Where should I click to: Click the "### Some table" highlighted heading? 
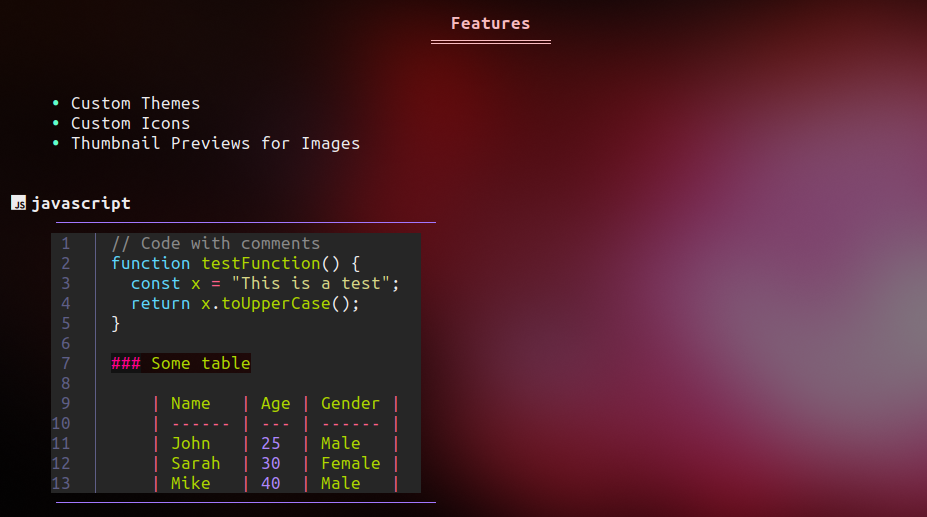point(181,363)
